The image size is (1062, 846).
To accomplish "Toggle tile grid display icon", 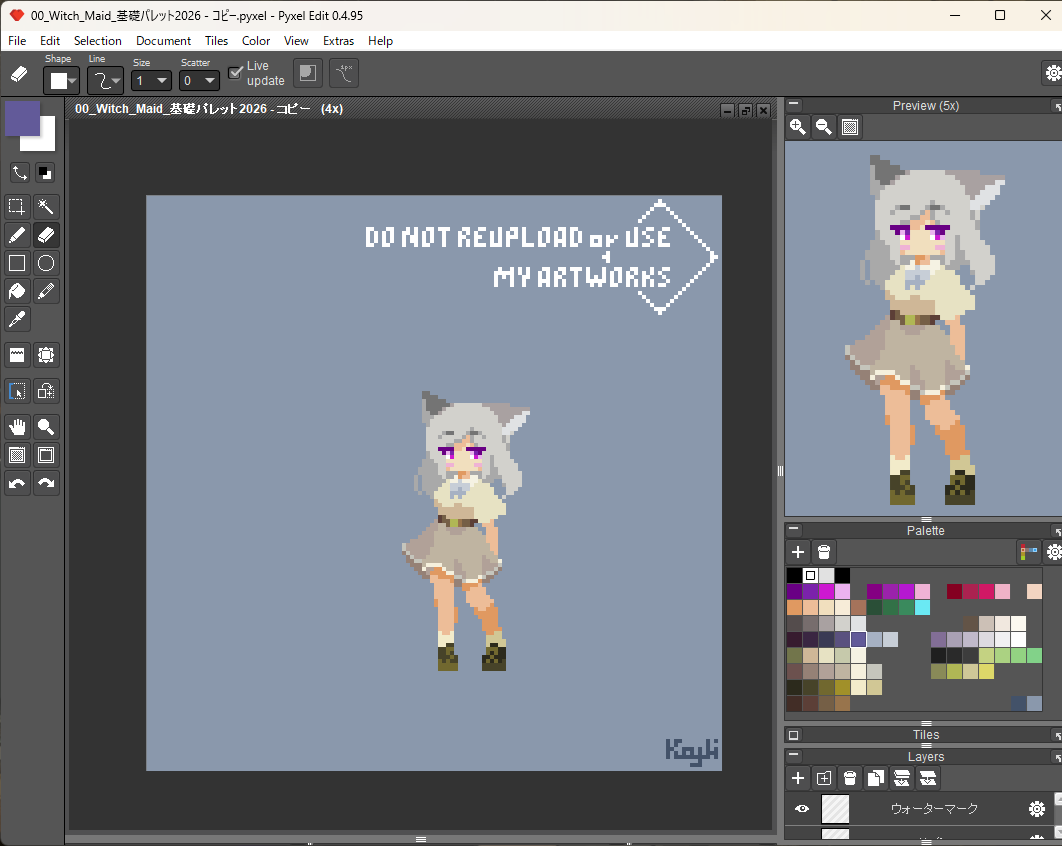I will [46, 455].
